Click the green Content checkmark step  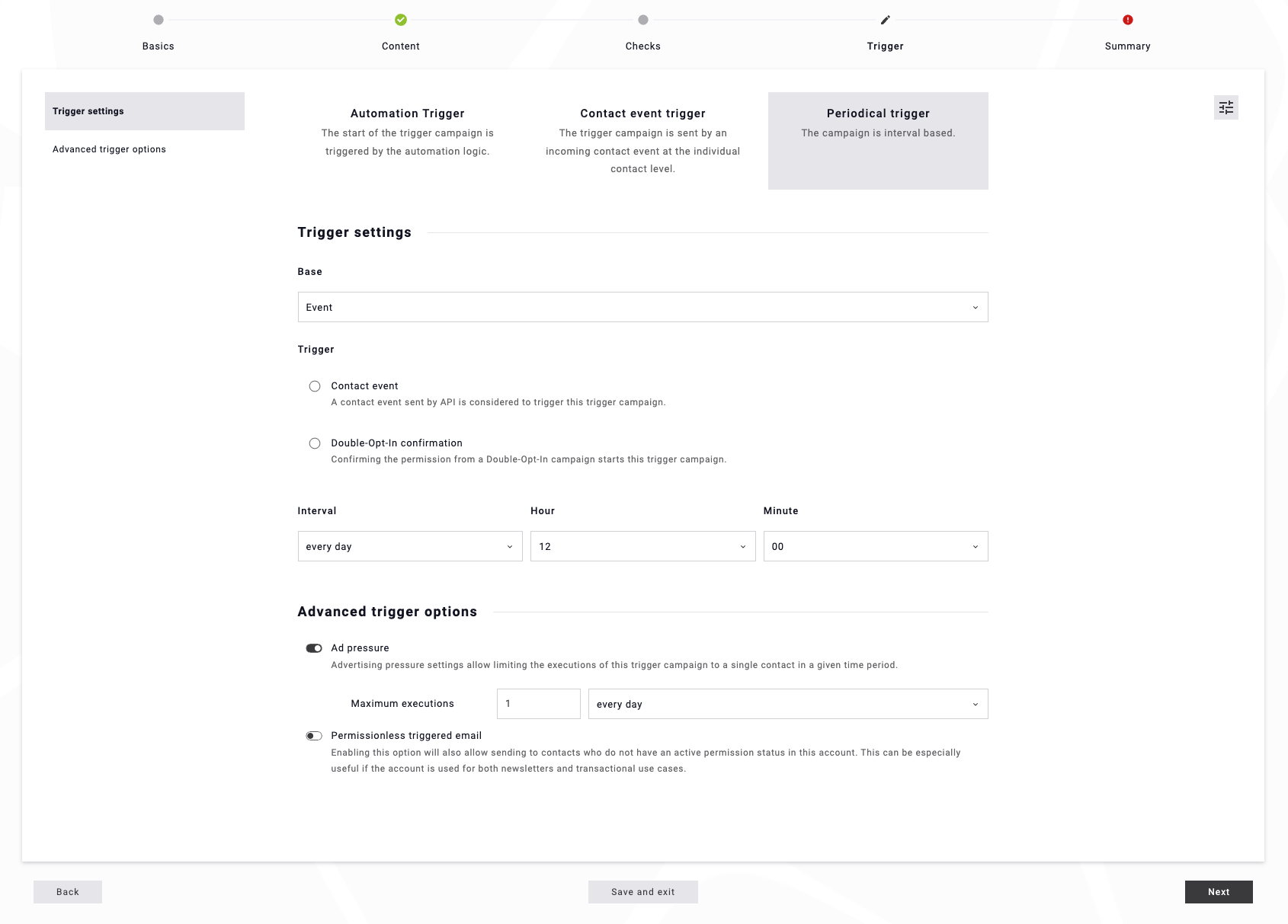coord(401,20)
